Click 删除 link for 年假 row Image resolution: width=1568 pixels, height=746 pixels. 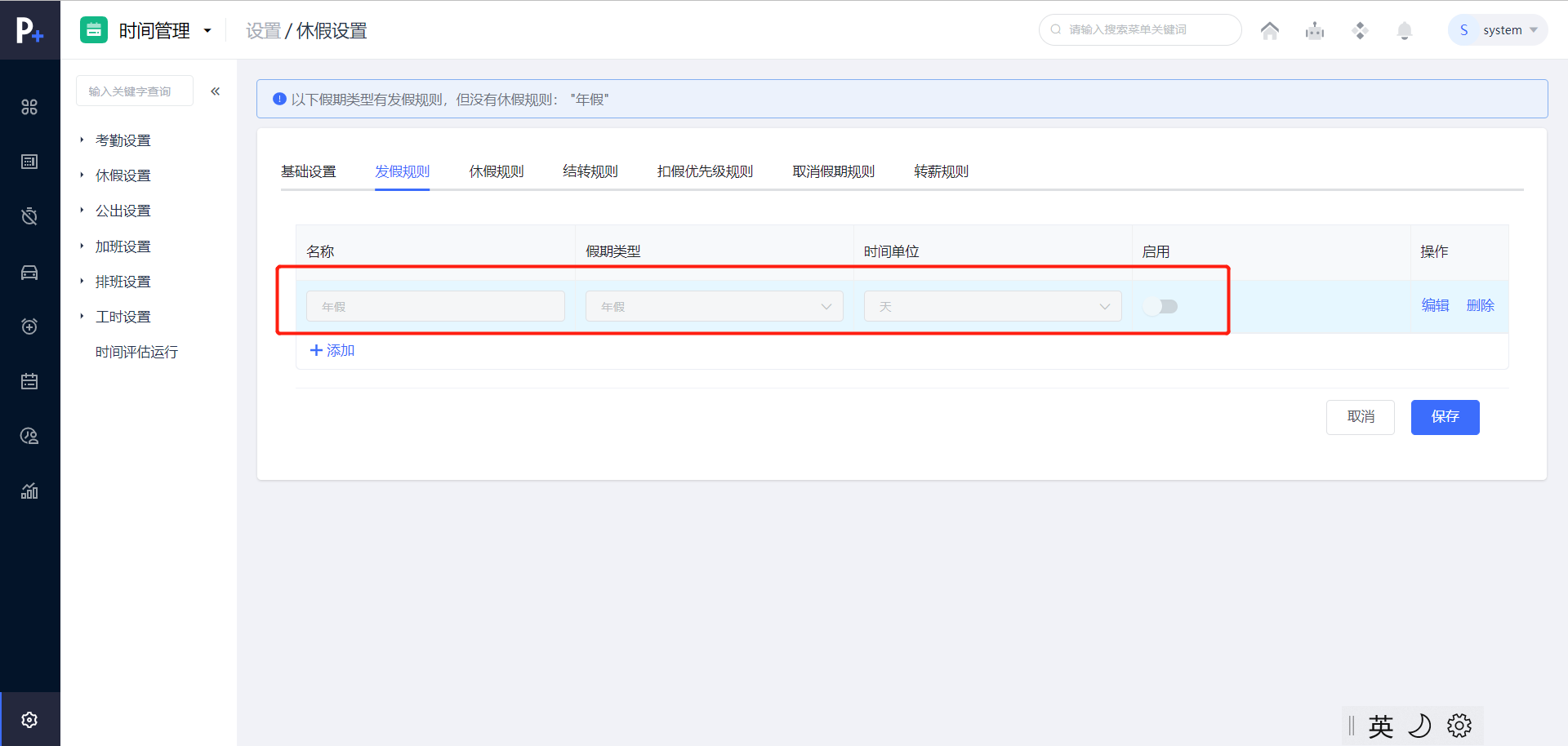pyautogui.click(x=1481, y=305)
